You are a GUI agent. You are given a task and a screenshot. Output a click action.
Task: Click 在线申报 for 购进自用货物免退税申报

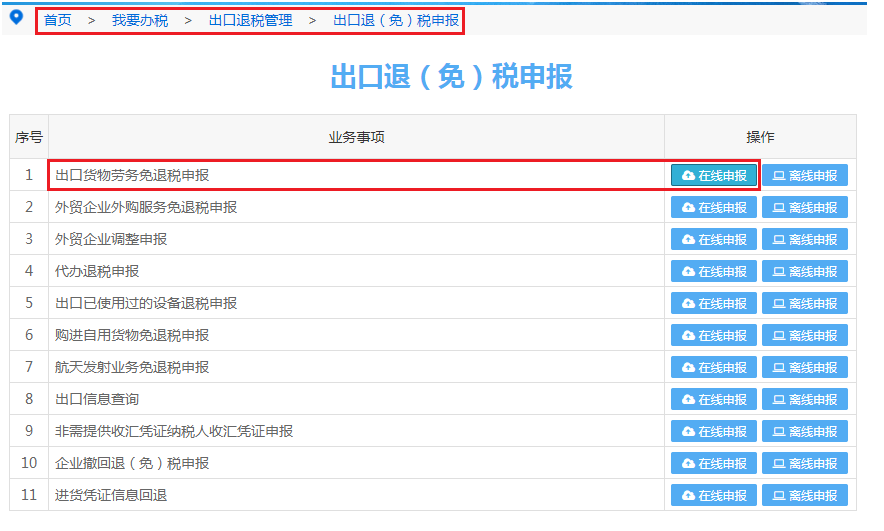[714, 335]
